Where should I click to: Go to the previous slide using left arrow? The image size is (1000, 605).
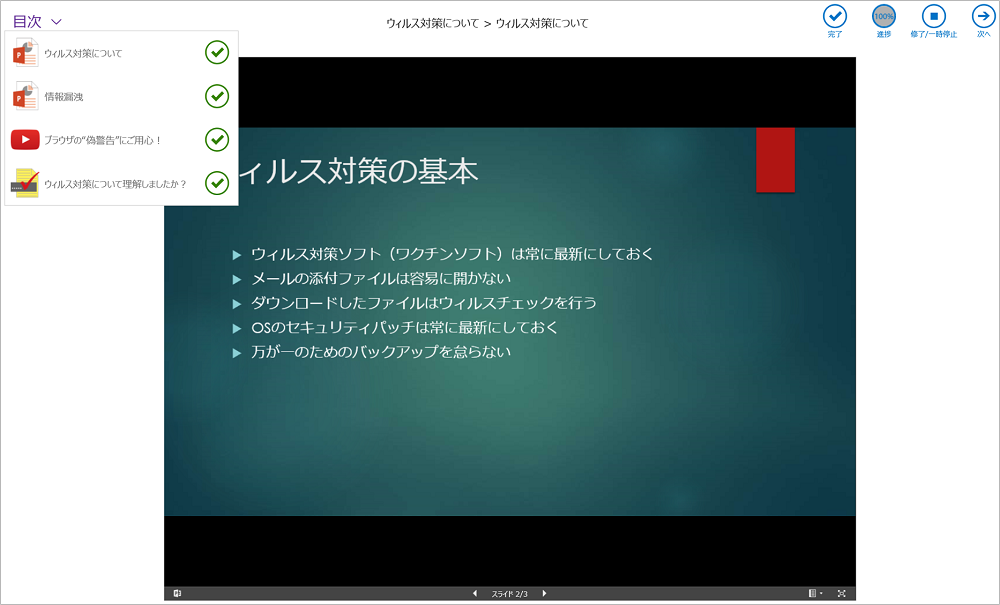(x=475, y=594)
